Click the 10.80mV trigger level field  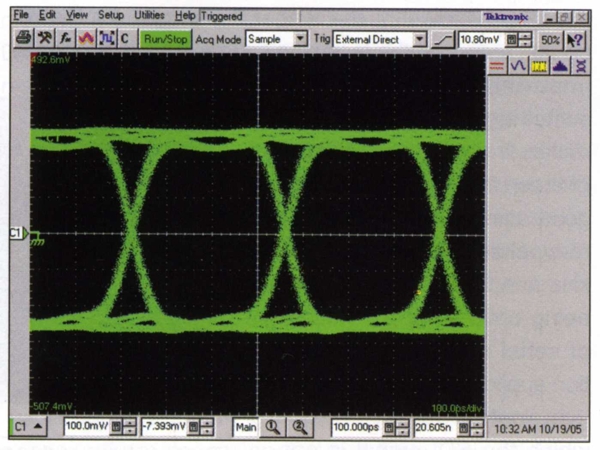tap(481, 39)
